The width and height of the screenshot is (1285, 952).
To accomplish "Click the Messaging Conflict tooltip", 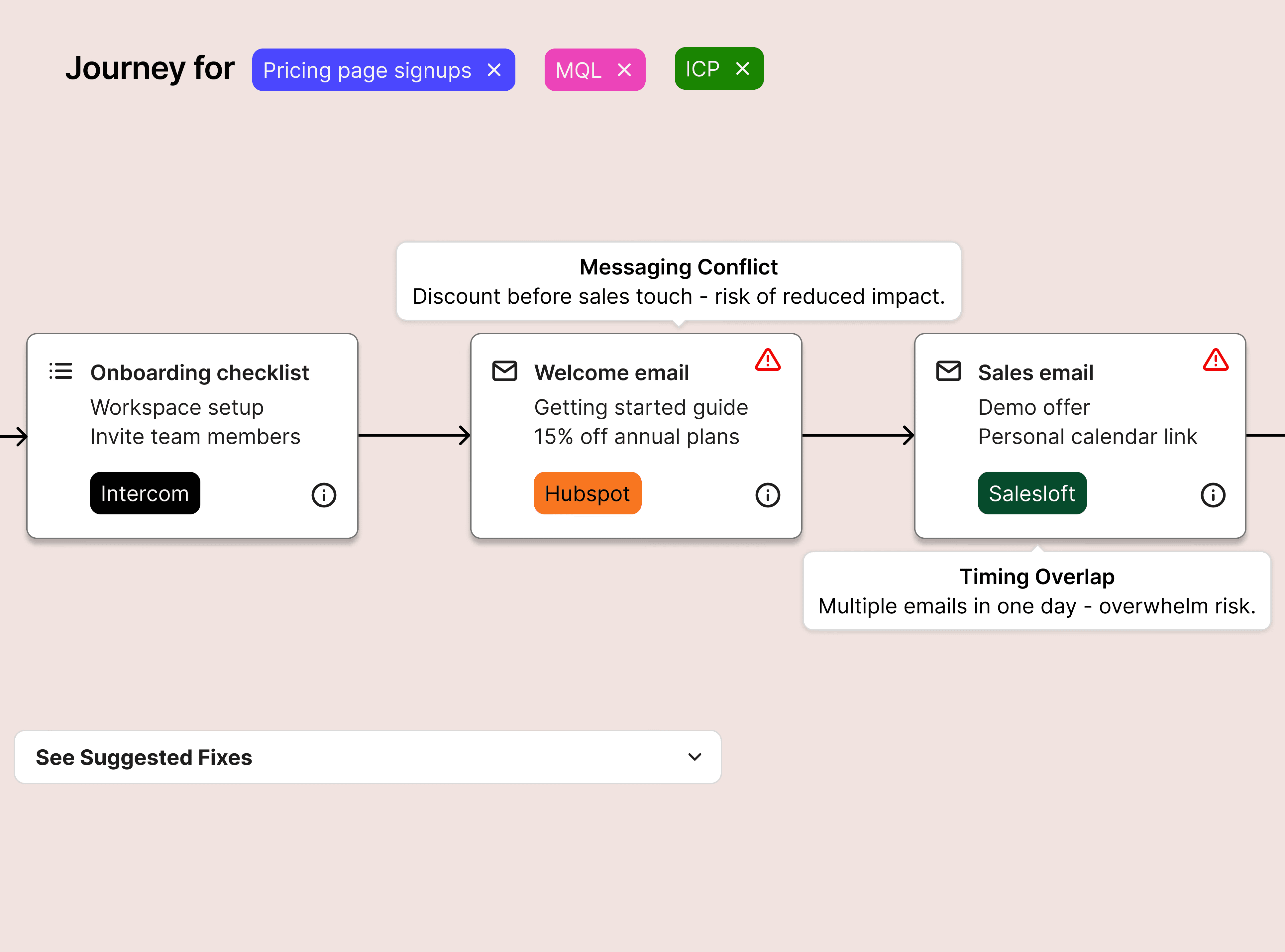I will tap(678, 281).
